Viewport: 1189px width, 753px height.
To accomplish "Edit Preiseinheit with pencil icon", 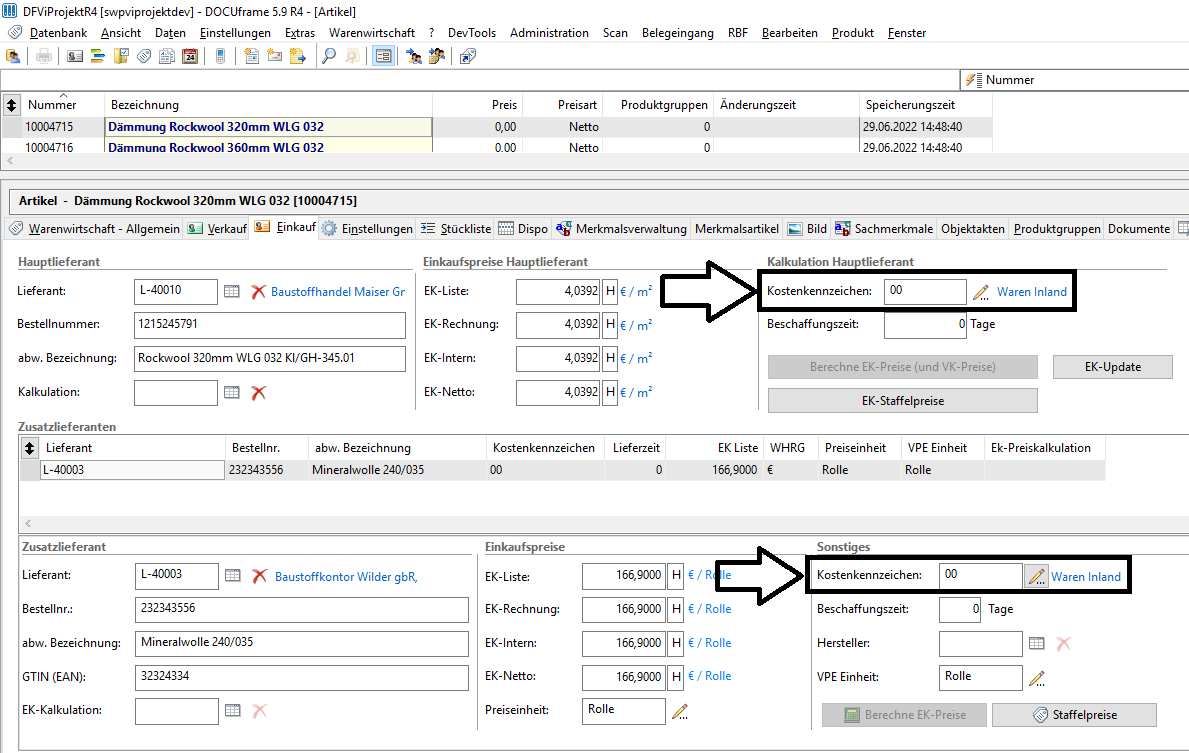I will [x=679, y=711].
